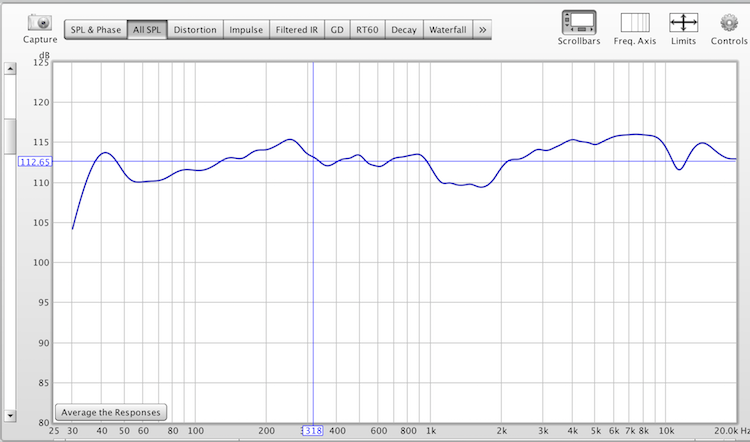Image resolution: width=750 pixels, height=442 pixels.
Task: View the RT60 tab
Action: point(366,30)
